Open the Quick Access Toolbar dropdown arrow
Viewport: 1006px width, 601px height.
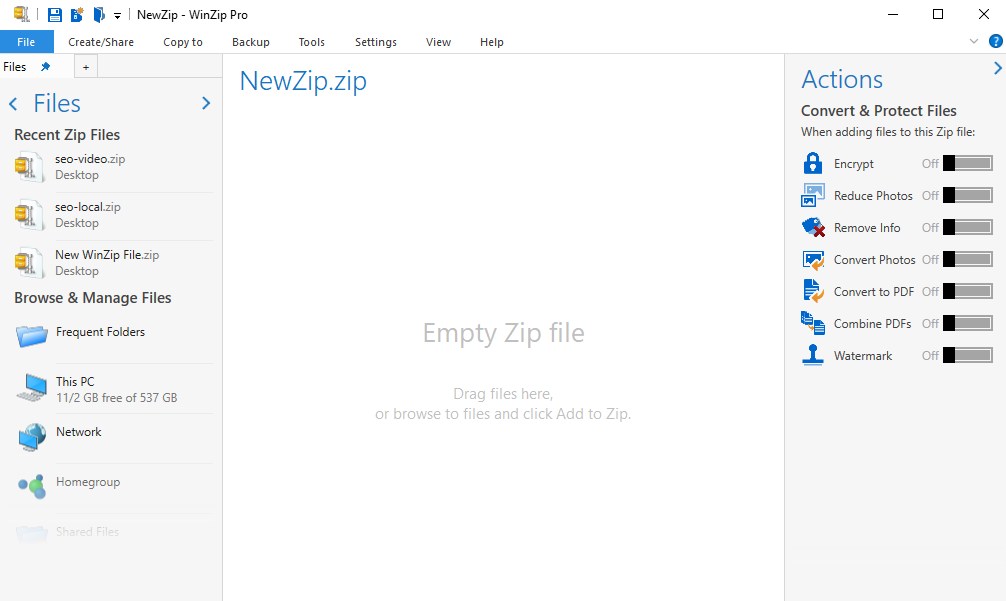(x=117, y=15)
